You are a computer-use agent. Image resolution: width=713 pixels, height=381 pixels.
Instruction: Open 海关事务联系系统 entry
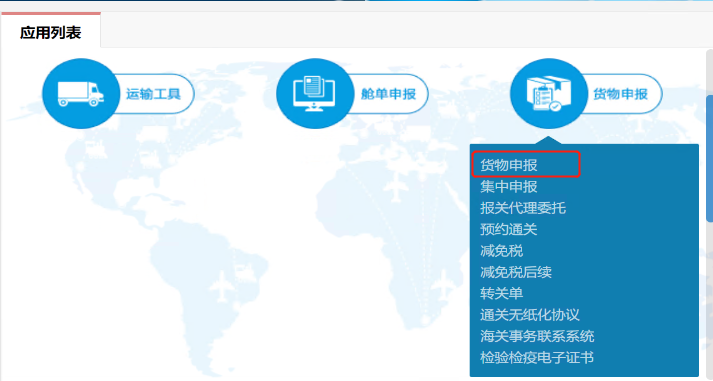point(537,336)
